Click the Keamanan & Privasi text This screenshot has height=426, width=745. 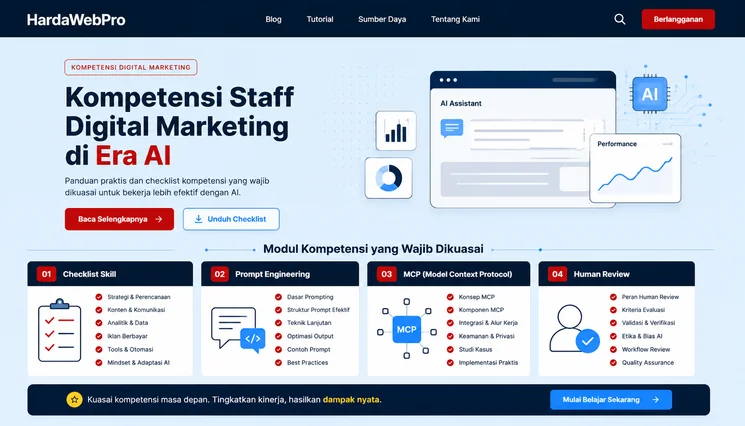(x=487, y=336)
